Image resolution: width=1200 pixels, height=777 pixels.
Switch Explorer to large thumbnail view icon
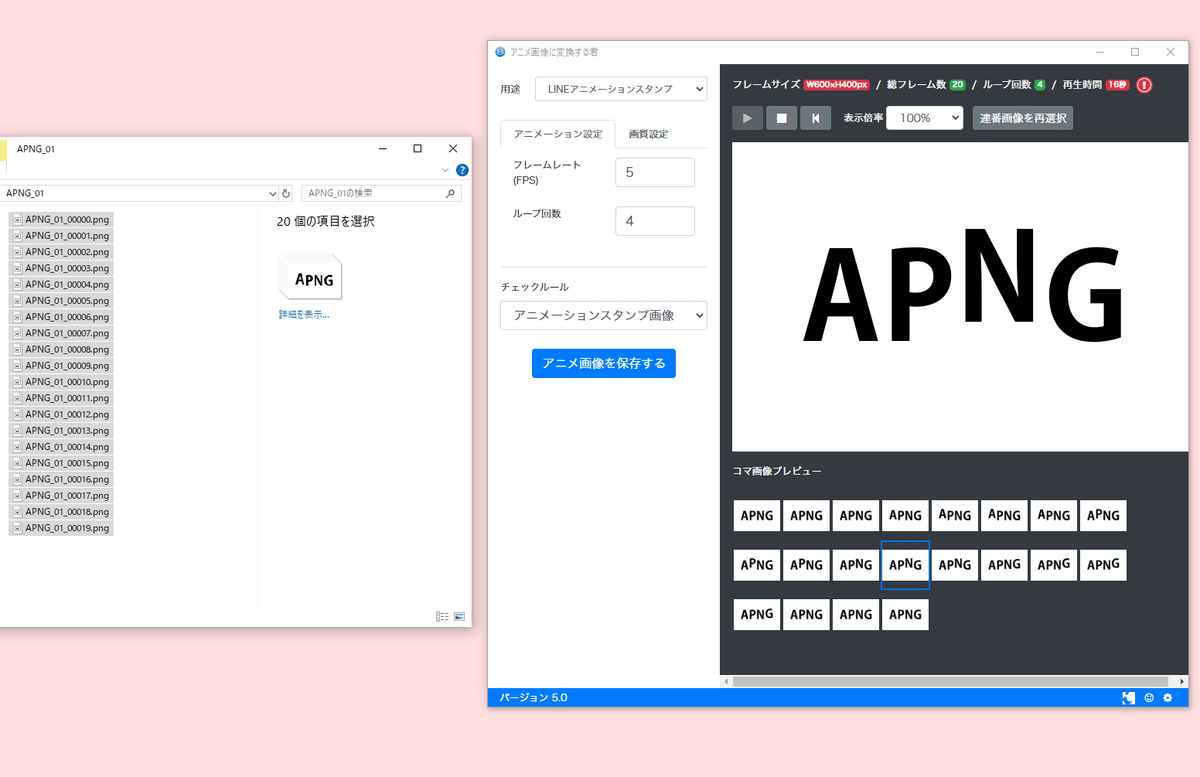(x=460, y=617)
